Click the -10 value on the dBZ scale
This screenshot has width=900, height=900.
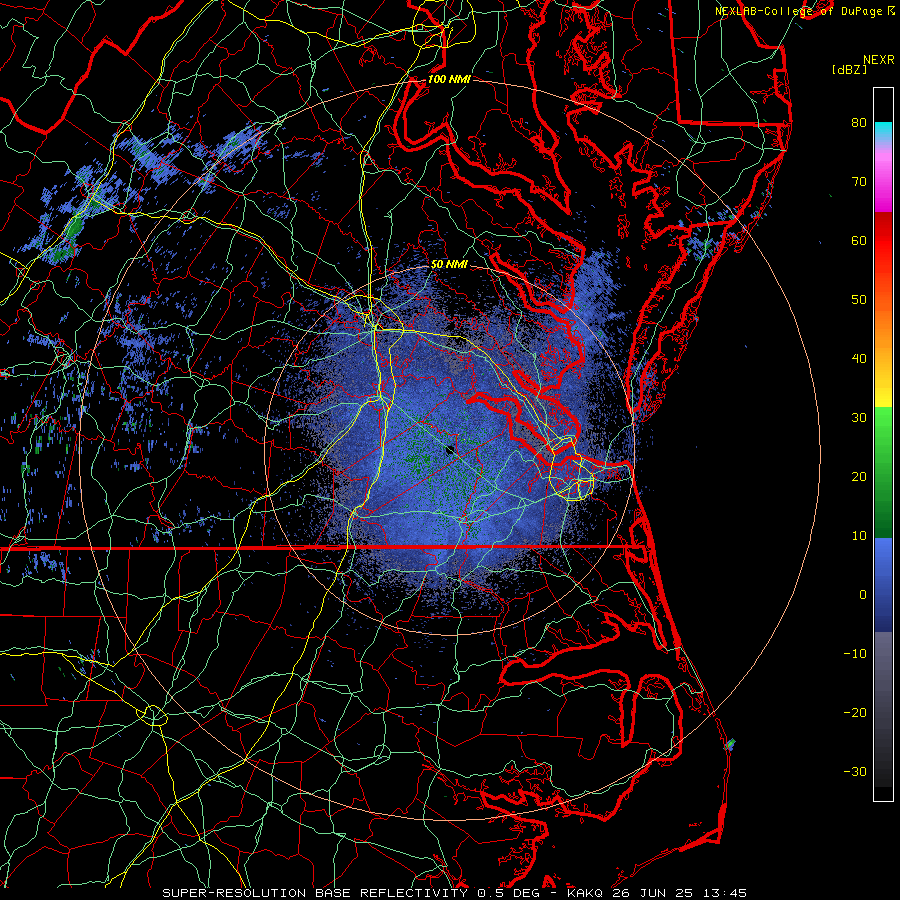click(855, 654)
